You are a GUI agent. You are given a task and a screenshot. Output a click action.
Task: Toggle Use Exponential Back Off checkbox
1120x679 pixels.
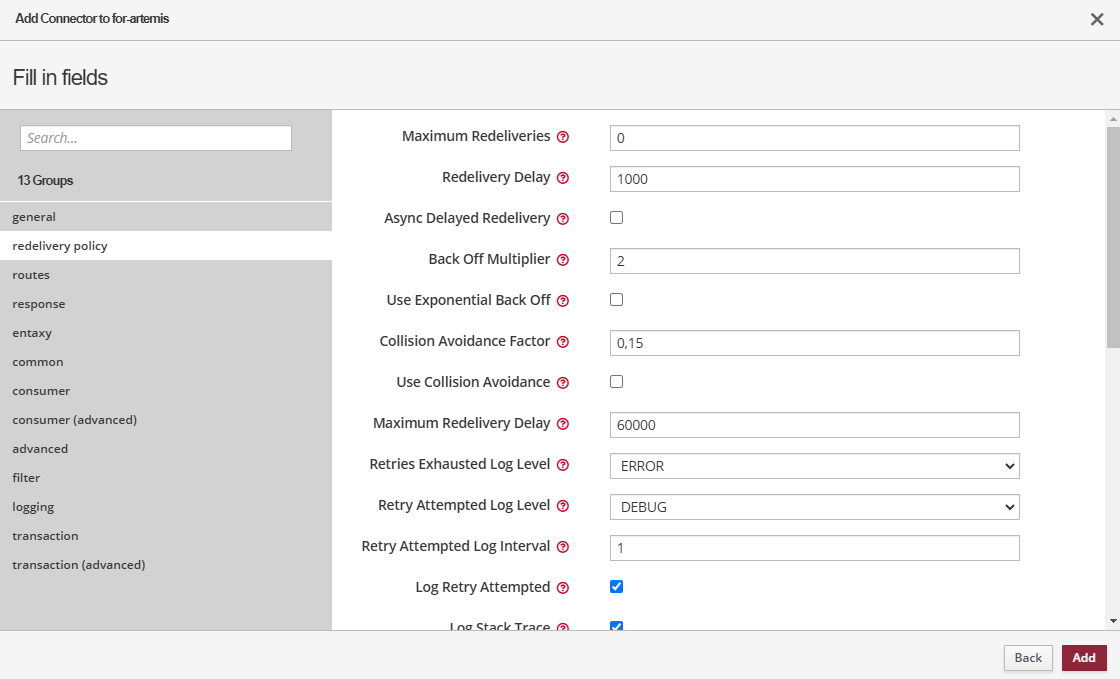616,300
